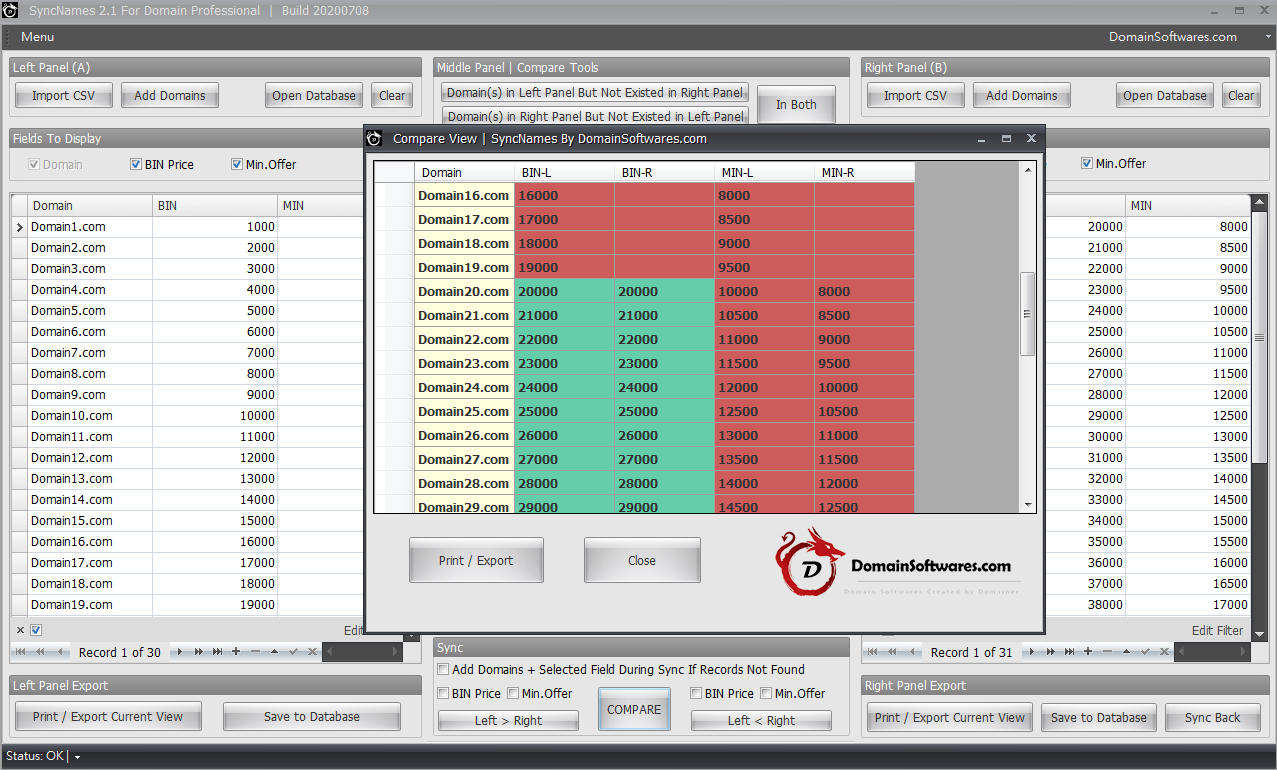Click Save to Database in Left Panel Export
This screenshot has height=770, width=1277.
point(312,716)
